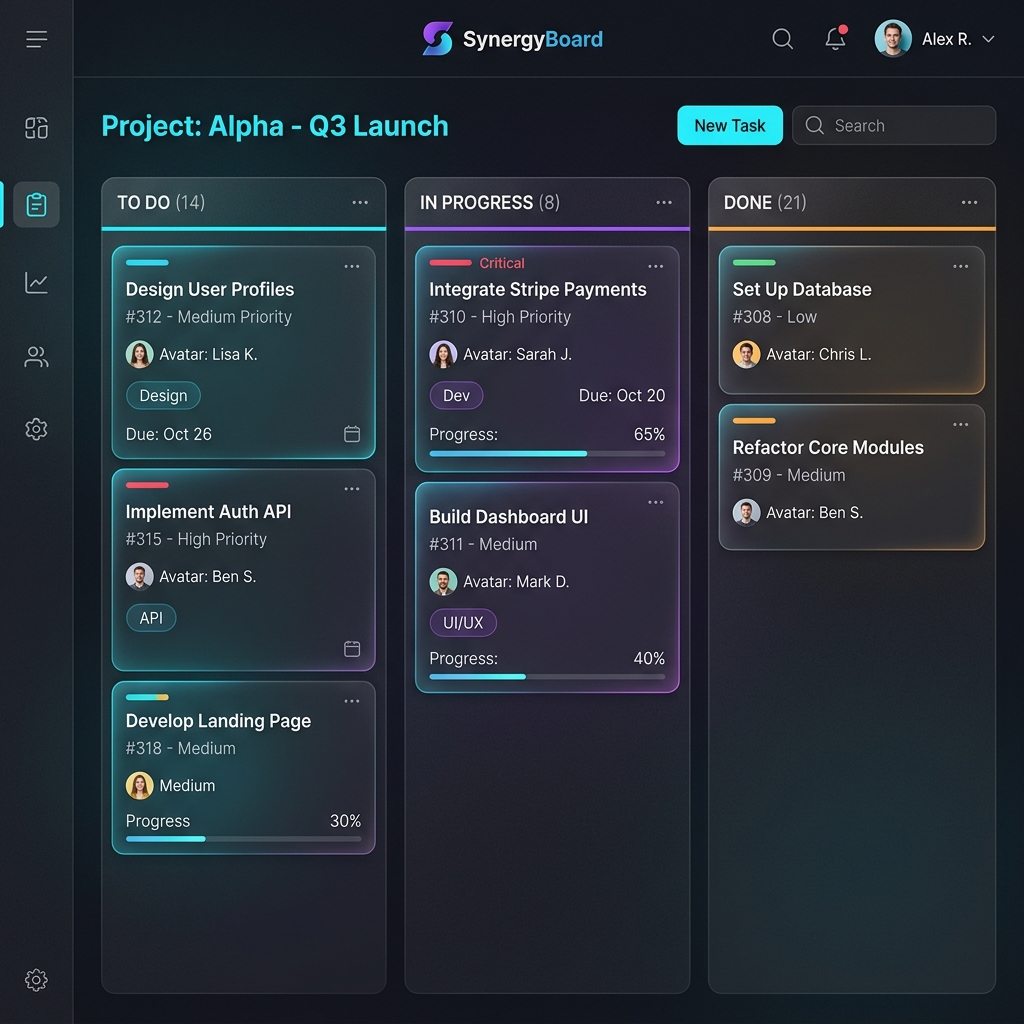Click the notification bell
The width and height of the screenshot is (1024, 1024).
[x=835, y=39]
